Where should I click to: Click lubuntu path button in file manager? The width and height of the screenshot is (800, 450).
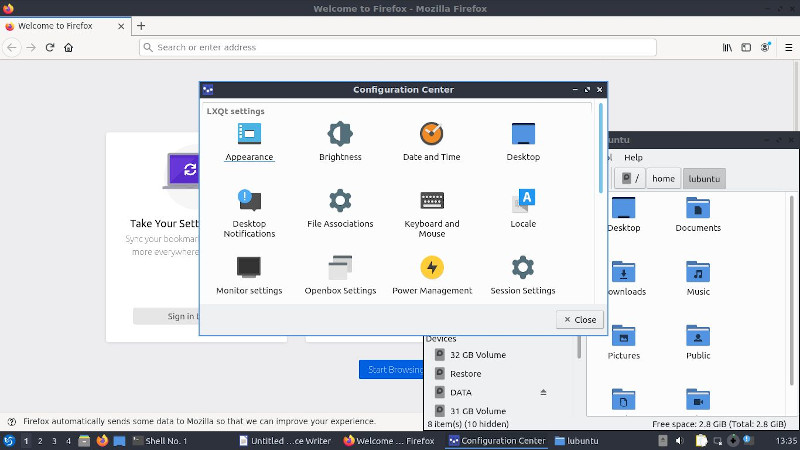pyautogui.click(x=704, y=179)
